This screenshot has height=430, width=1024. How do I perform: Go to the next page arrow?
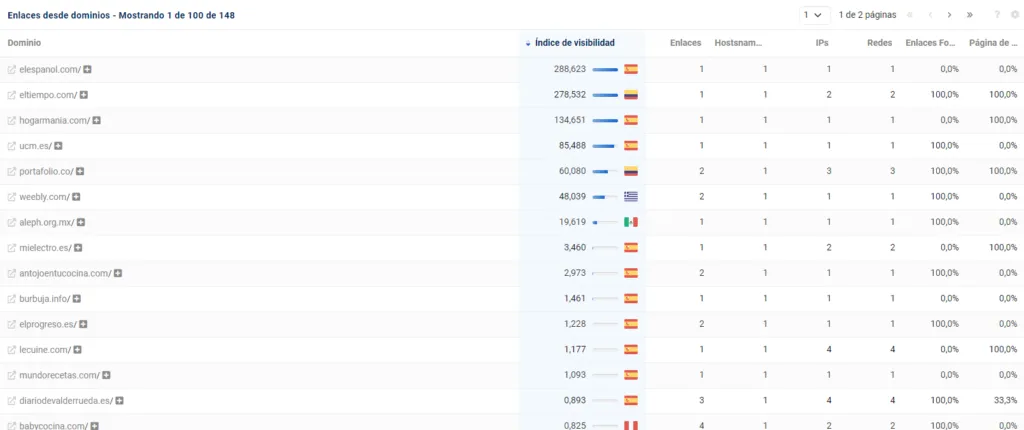tap(949, 15)
